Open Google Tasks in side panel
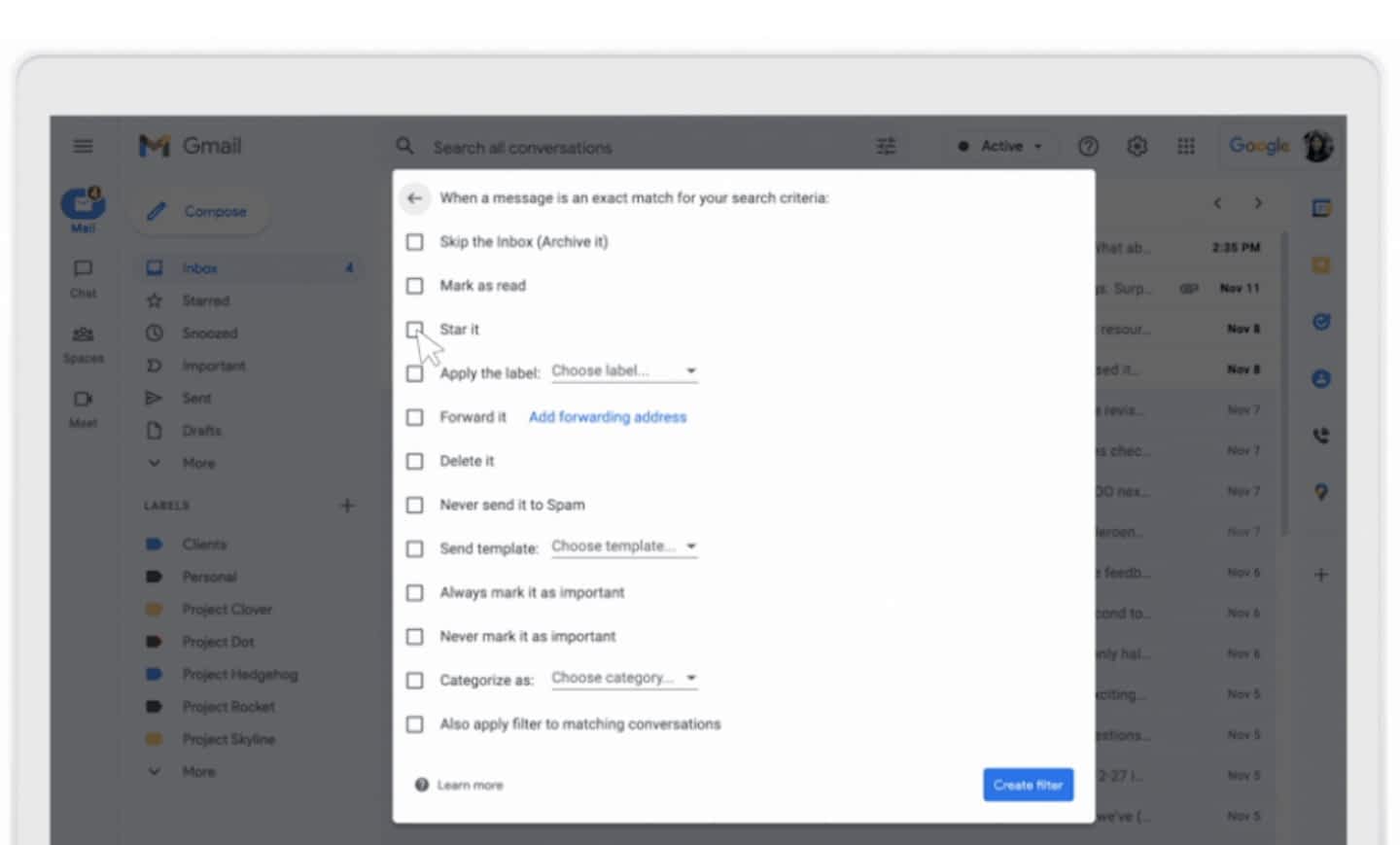This screenshot has height=845, width=1400. [1320, 322]
